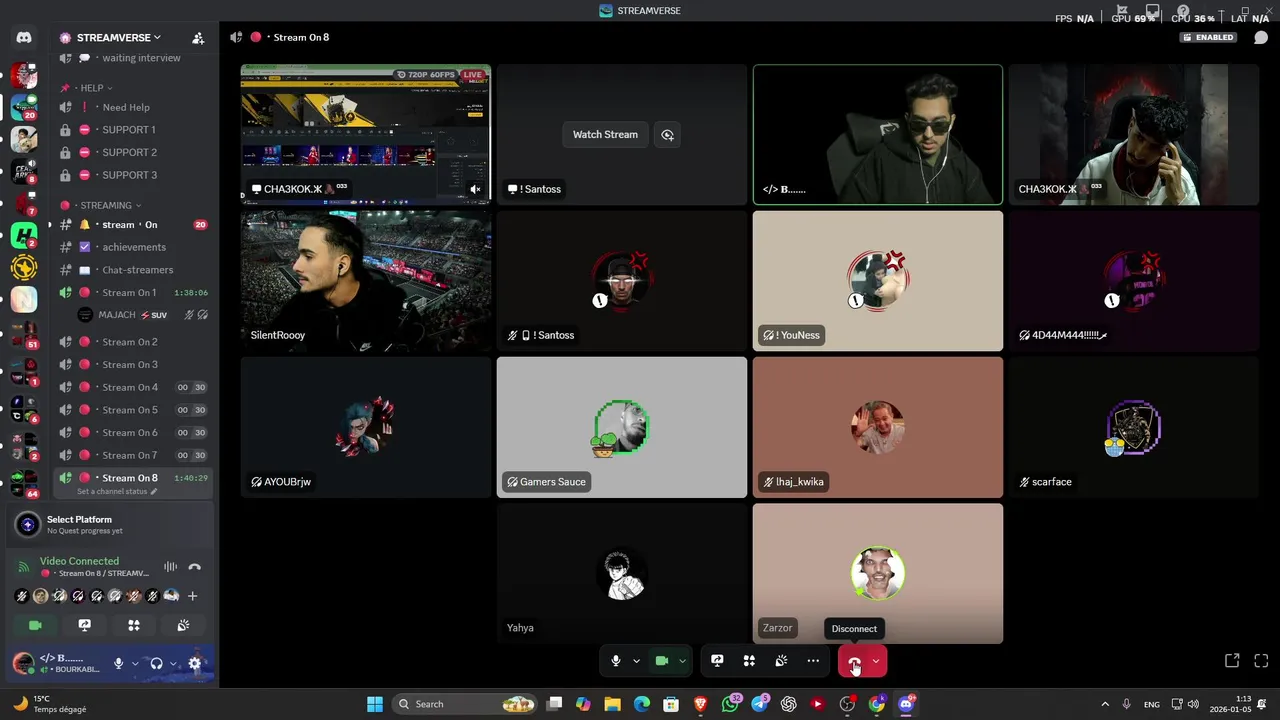Select the Gamers Sauce participant tile
The height and width of the screenshot is (720, 1280).
click(622, 427)
